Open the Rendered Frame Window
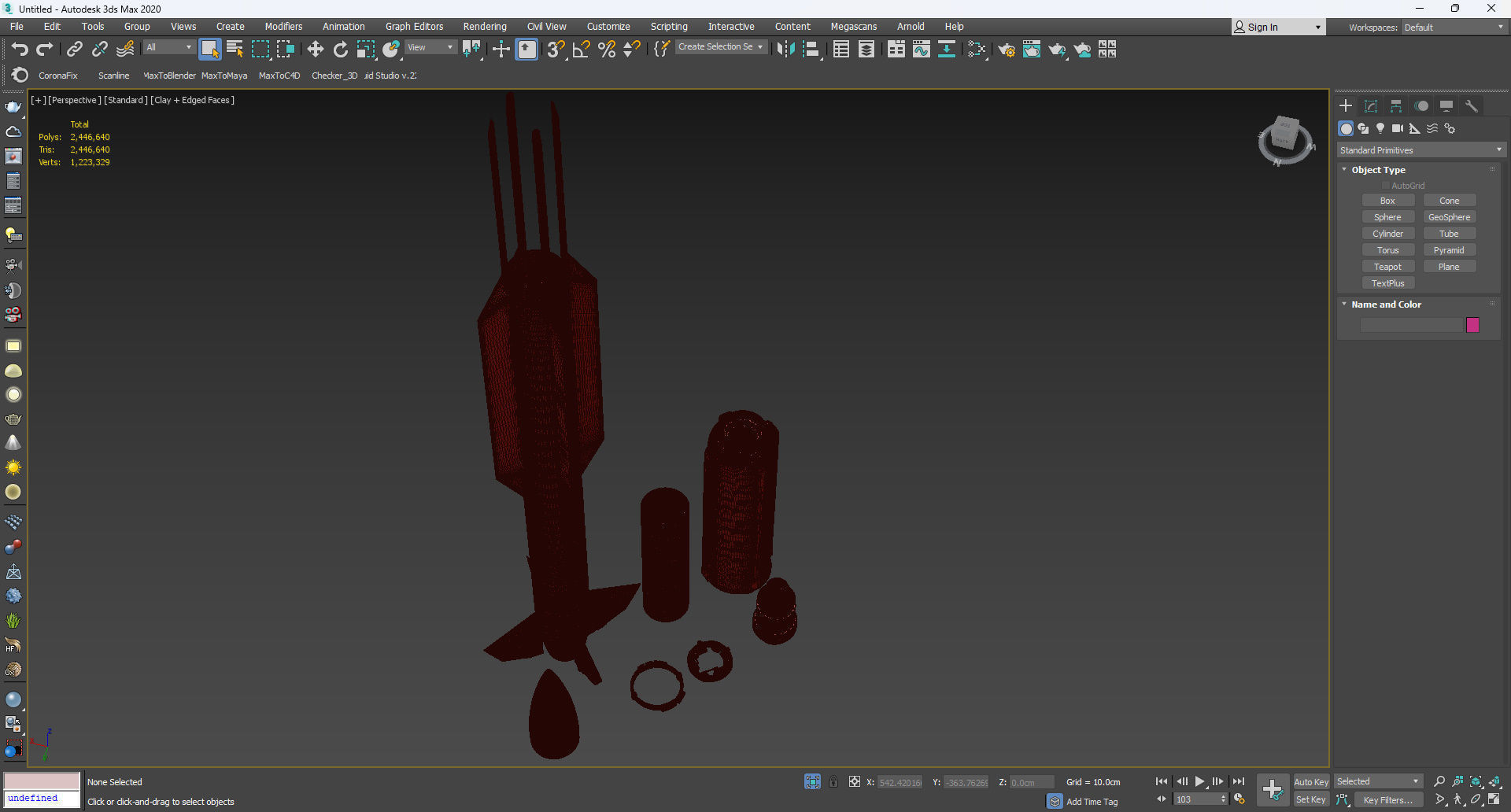Image resolution: width=1511 pixels, height=812 pixels. (1032, 50)
